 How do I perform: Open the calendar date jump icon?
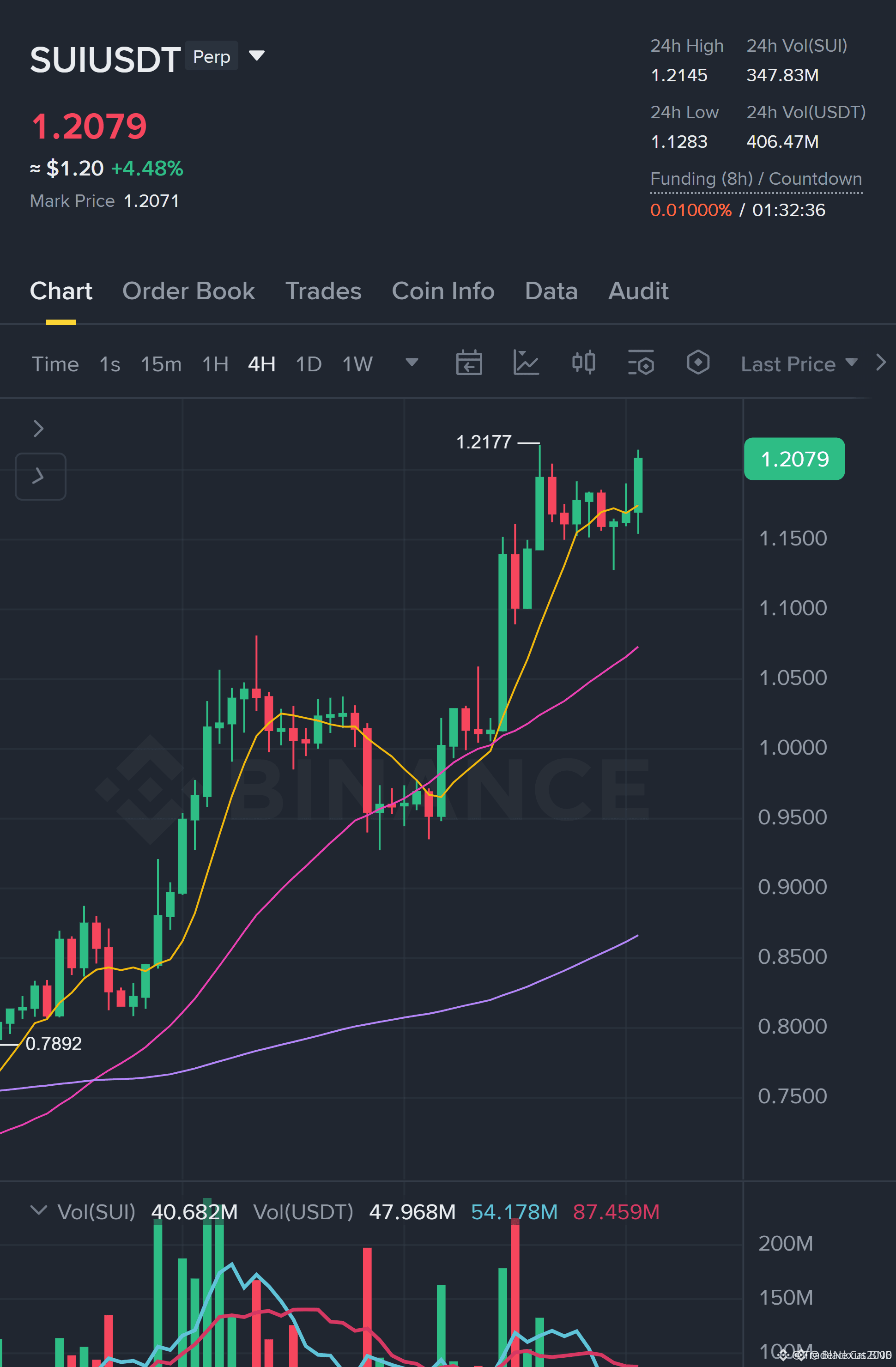tap(469, 363)
